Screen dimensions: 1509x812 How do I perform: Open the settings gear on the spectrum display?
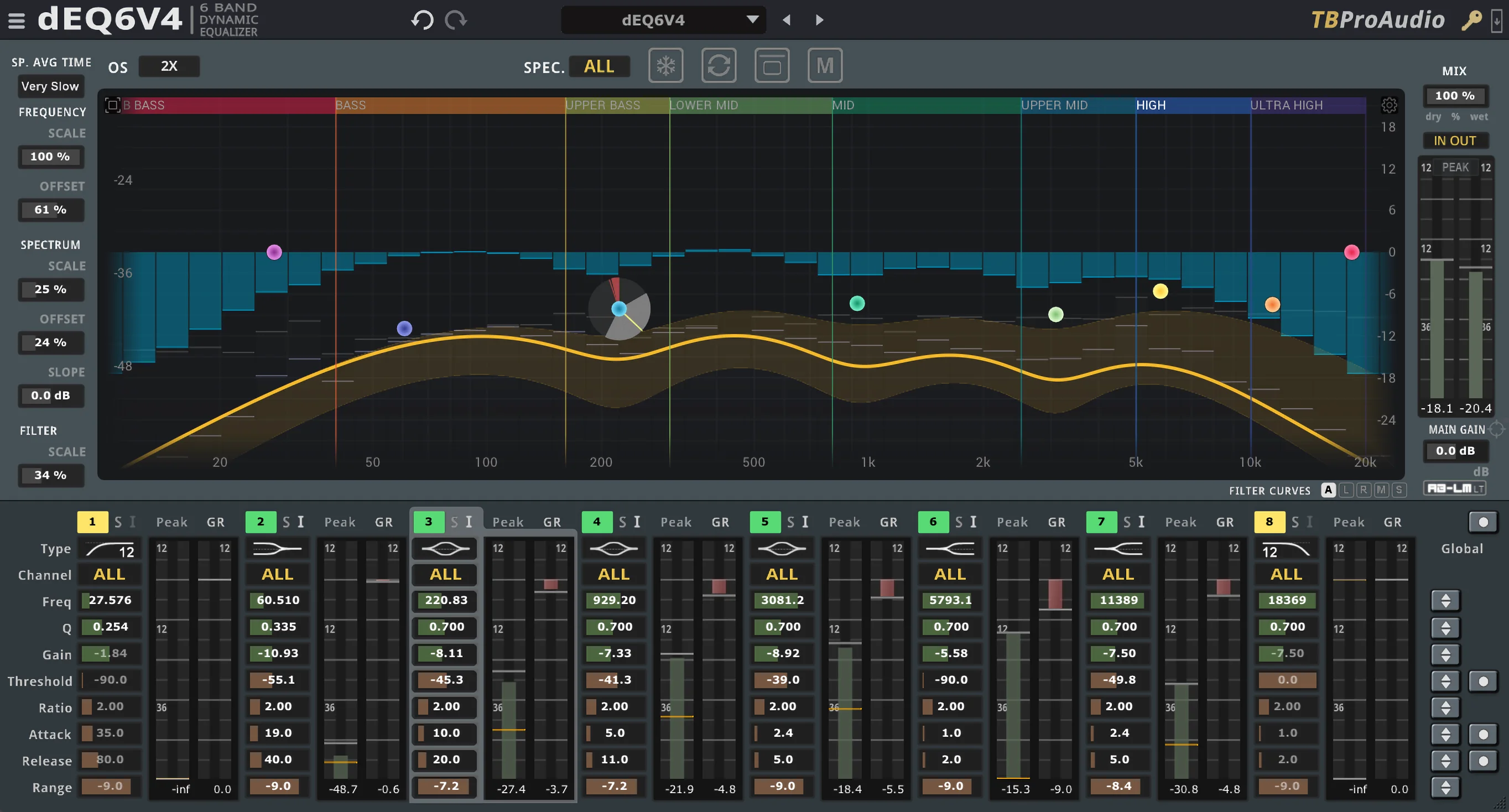(1389, 105)
